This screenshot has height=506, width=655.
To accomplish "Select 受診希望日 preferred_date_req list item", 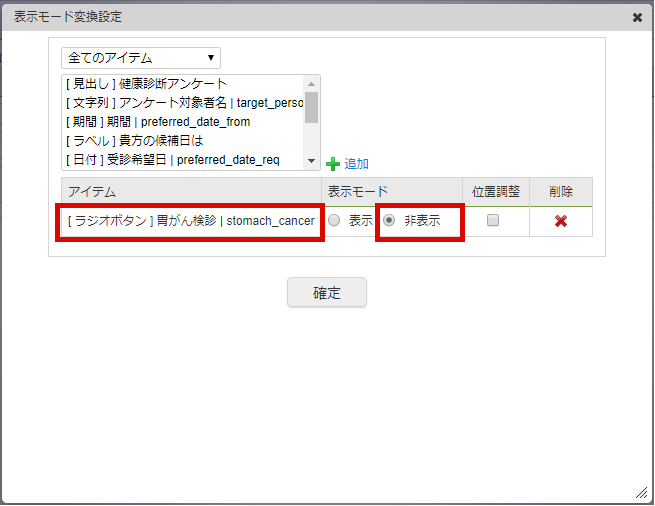I will (183, 160).
